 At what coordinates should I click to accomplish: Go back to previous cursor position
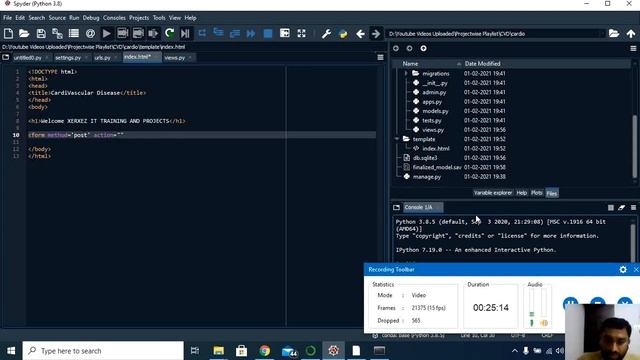[360, 33]
